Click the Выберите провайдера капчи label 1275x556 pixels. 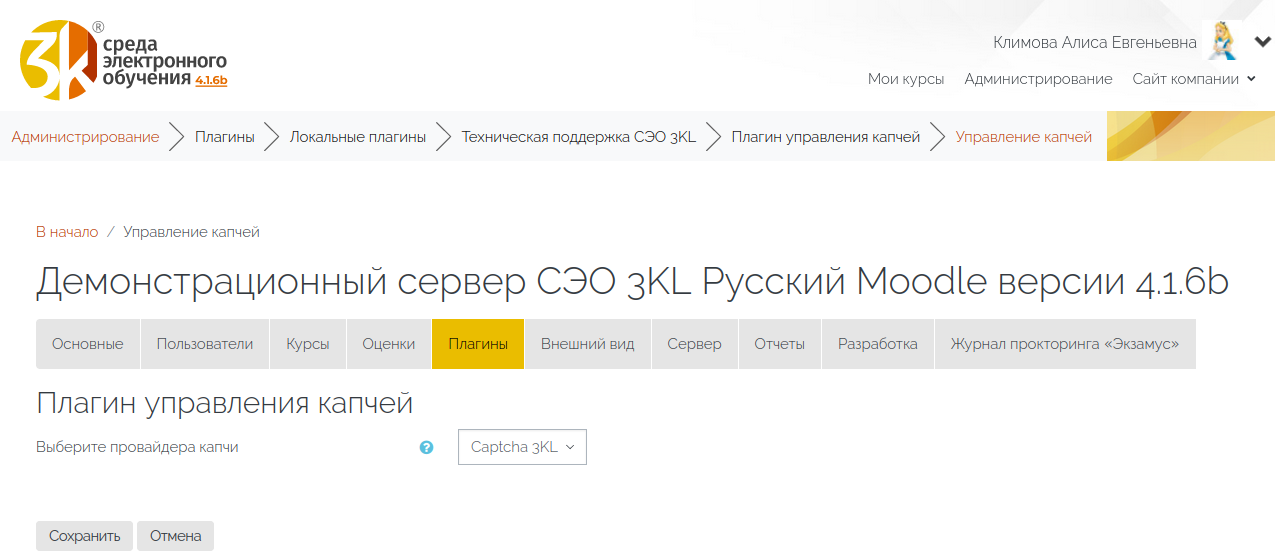pyautogui.click(x=137, y=447)
